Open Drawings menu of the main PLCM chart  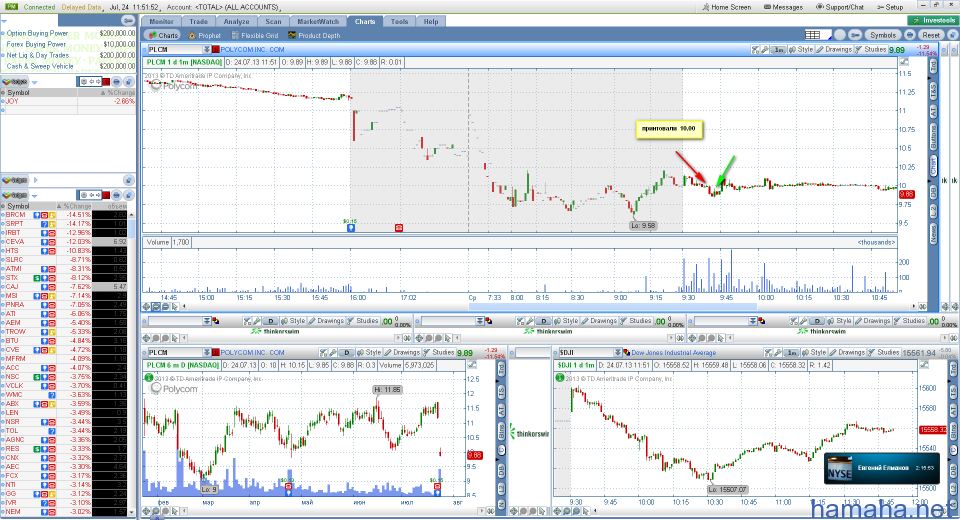tap(834, 50)
